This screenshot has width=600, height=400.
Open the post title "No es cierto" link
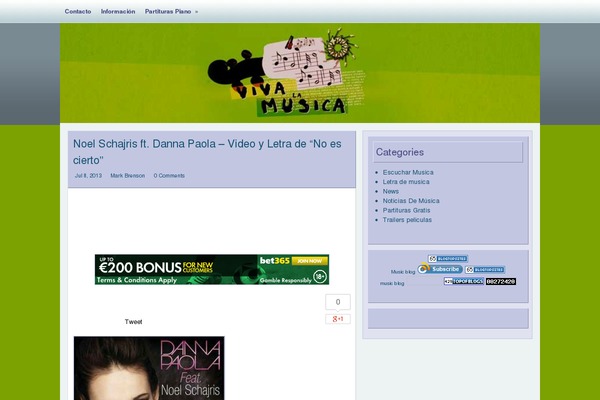click(207, 152)
